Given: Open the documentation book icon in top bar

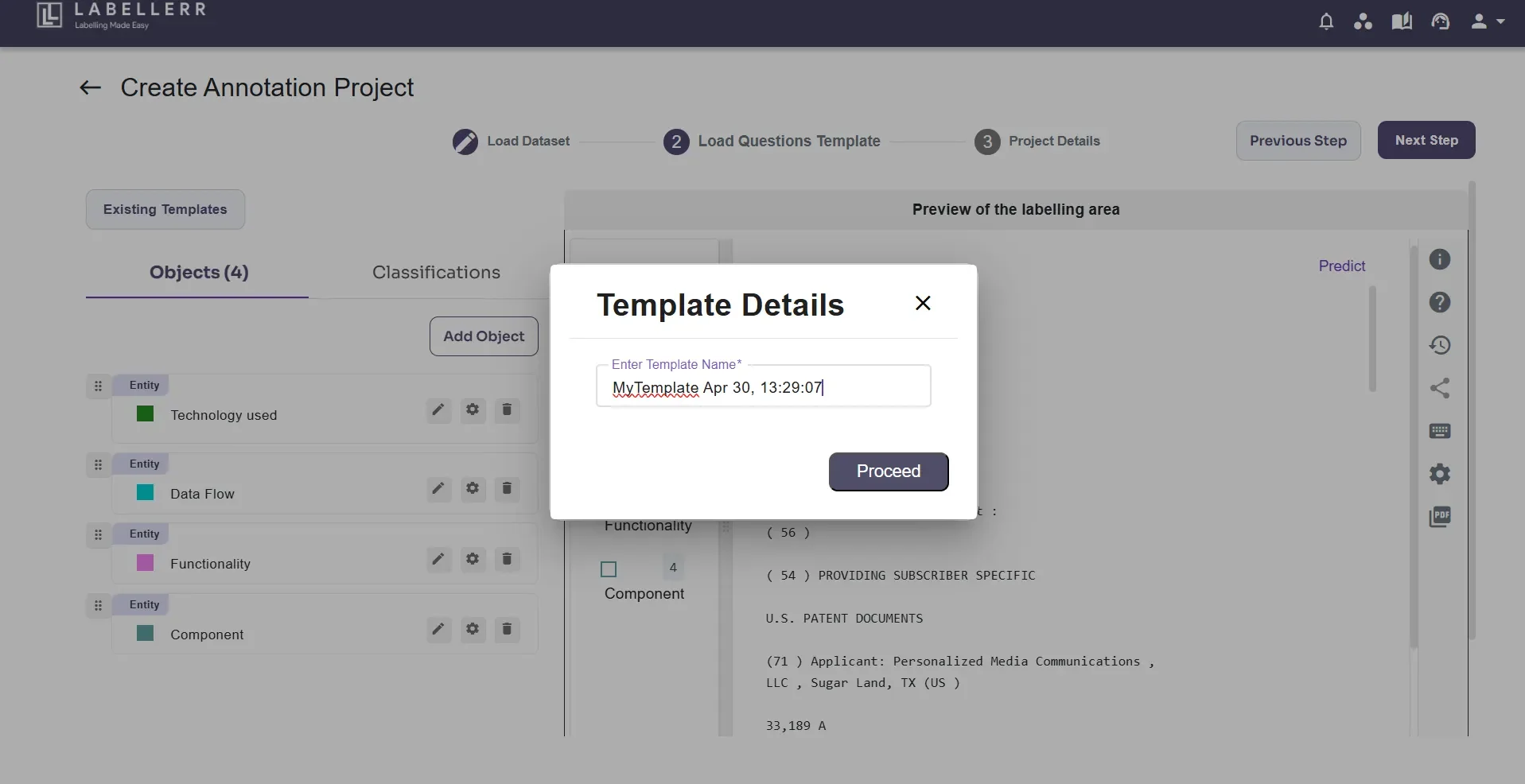Looking at the screenshot, I should [1402, 21].
